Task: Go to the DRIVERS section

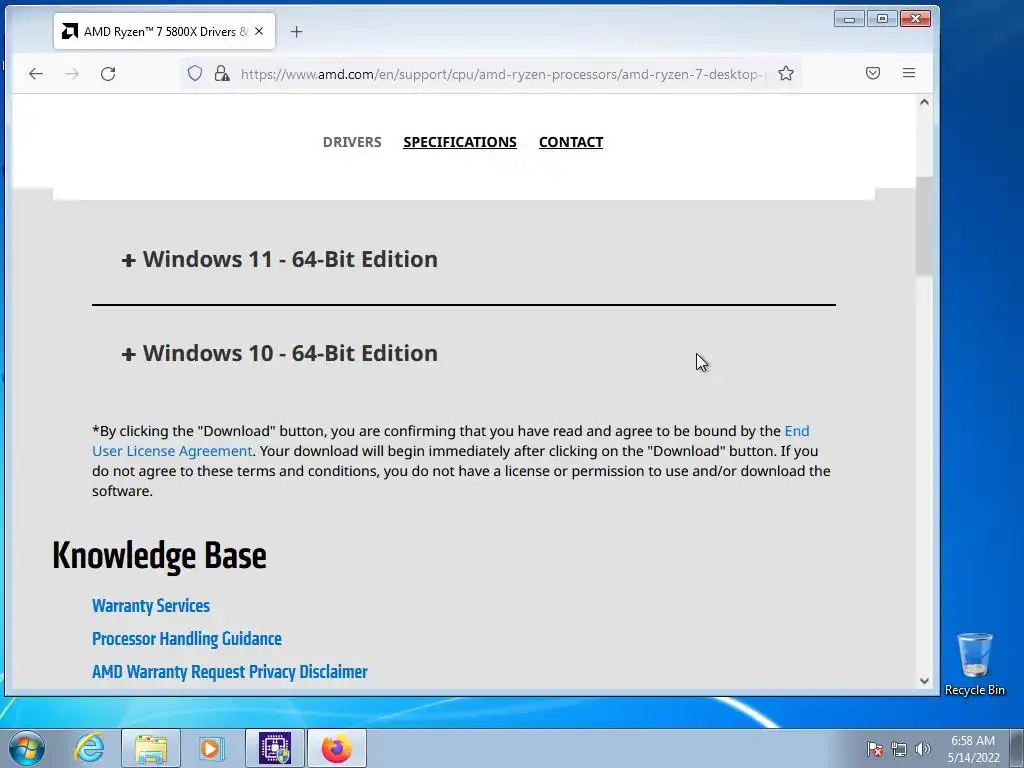Action: pyautogui.click(x=352, y=142)
